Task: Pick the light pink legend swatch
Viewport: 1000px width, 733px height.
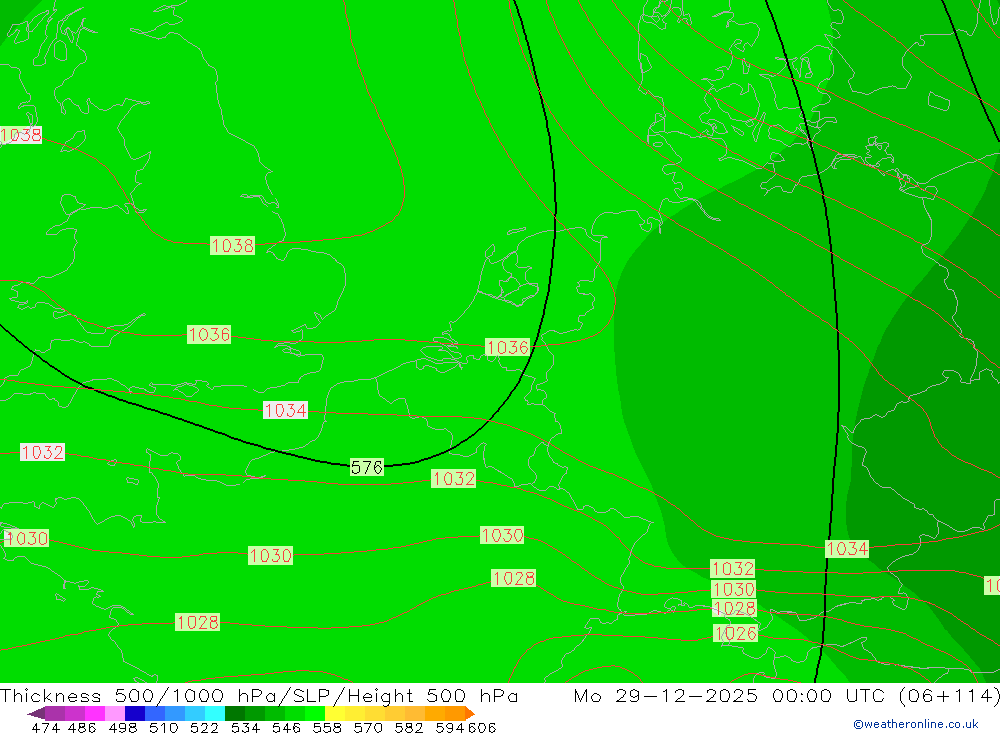Action: [115, 713]
